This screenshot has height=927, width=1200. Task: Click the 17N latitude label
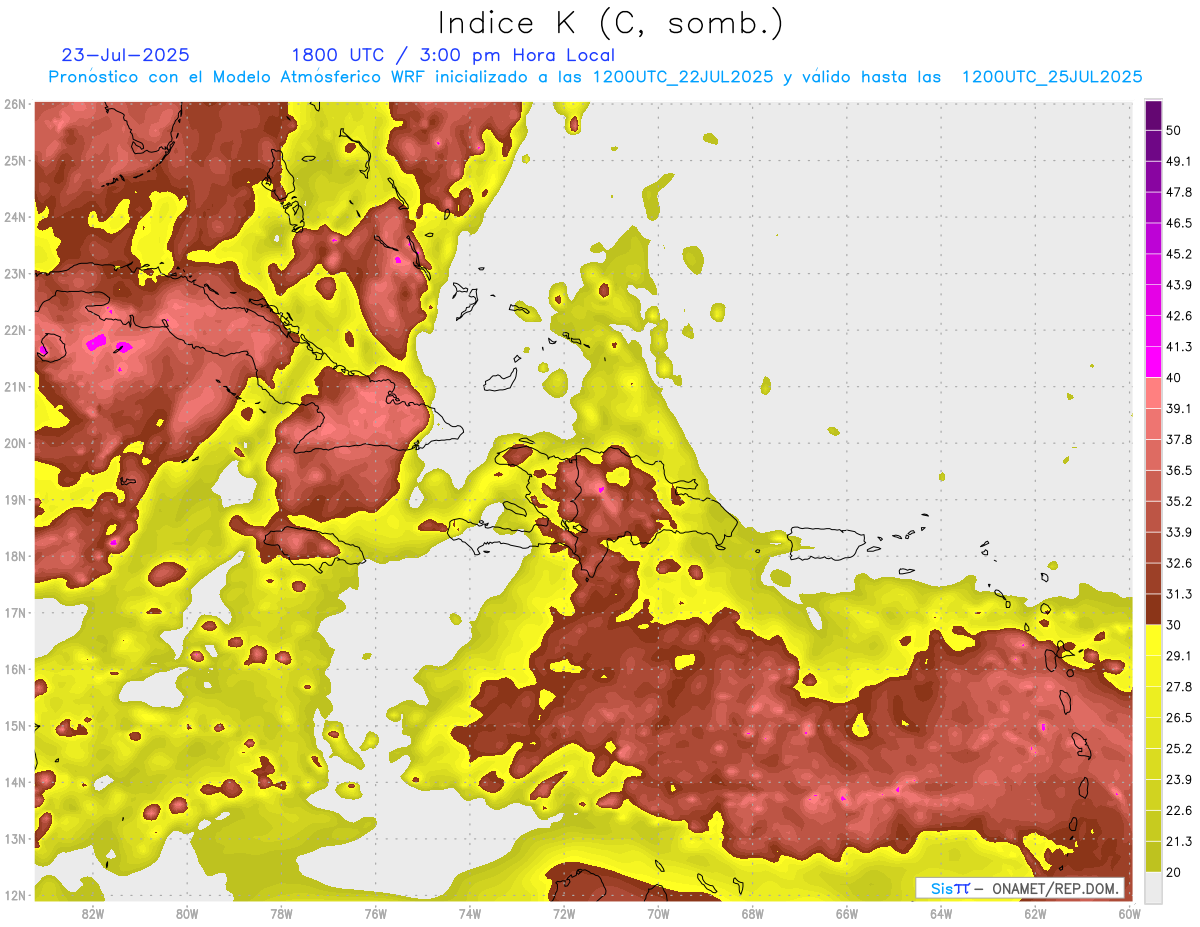(15, 612)
